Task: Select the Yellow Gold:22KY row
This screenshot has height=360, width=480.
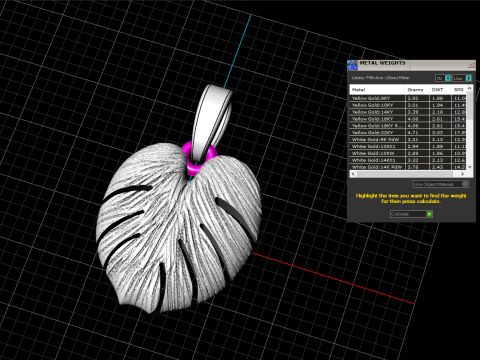Action: pos(408,133)
